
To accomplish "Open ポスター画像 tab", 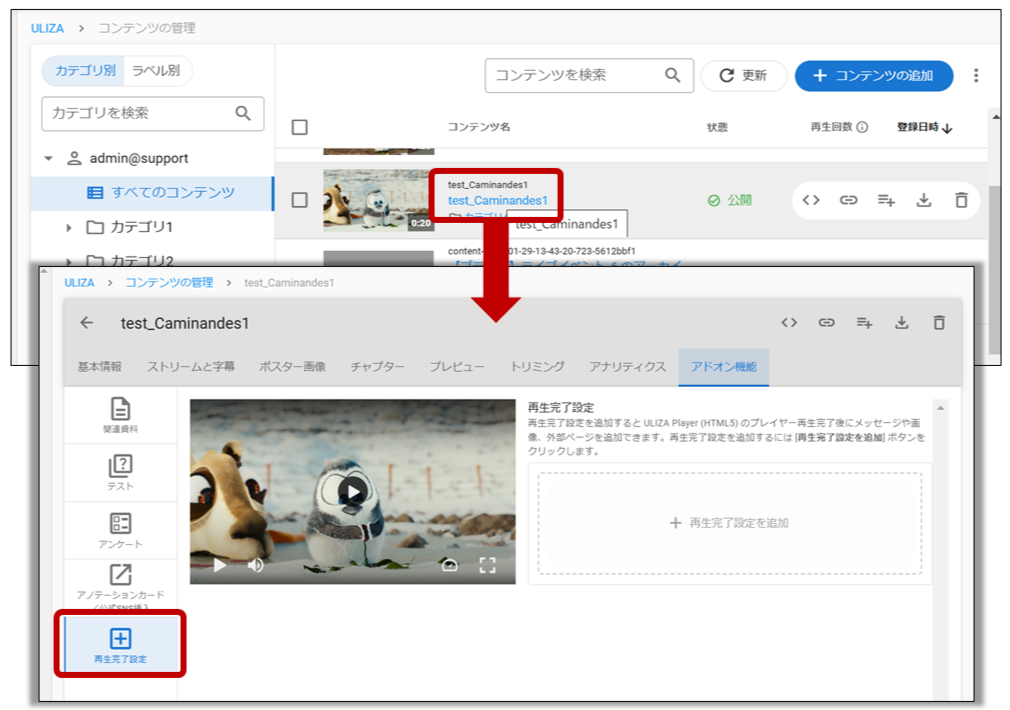I will (292, 367).
